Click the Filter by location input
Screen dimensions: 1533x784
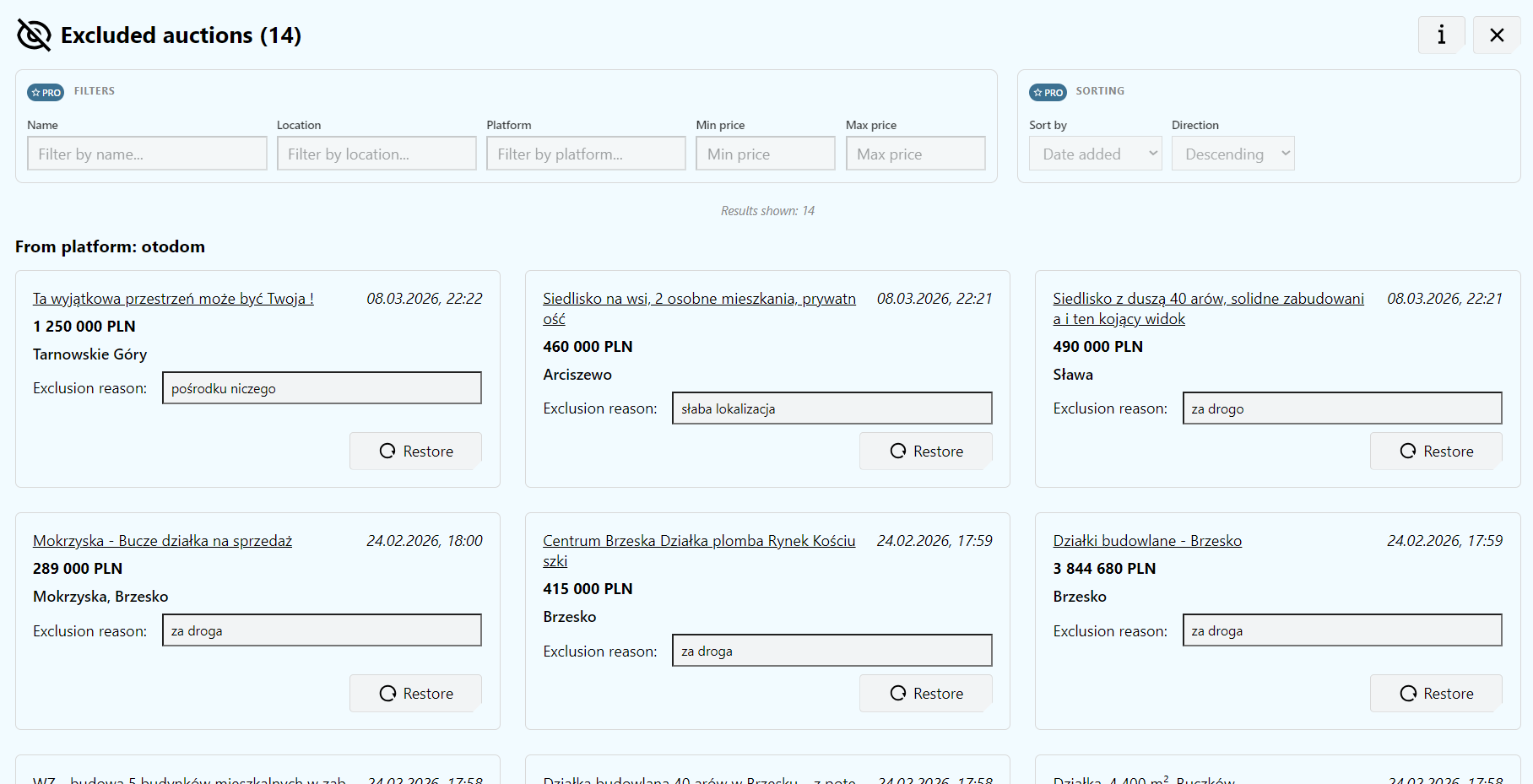(x=376, y=154)
